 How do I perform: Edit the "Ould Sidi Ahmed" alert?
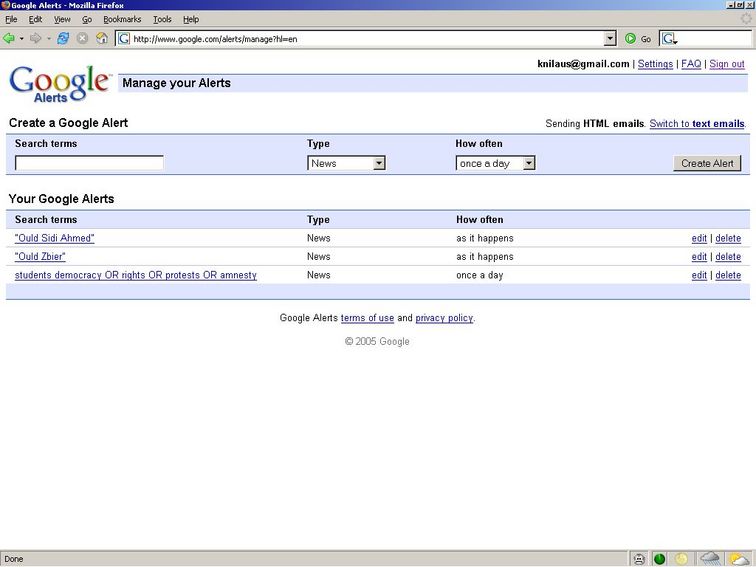[x=699, y=238]
